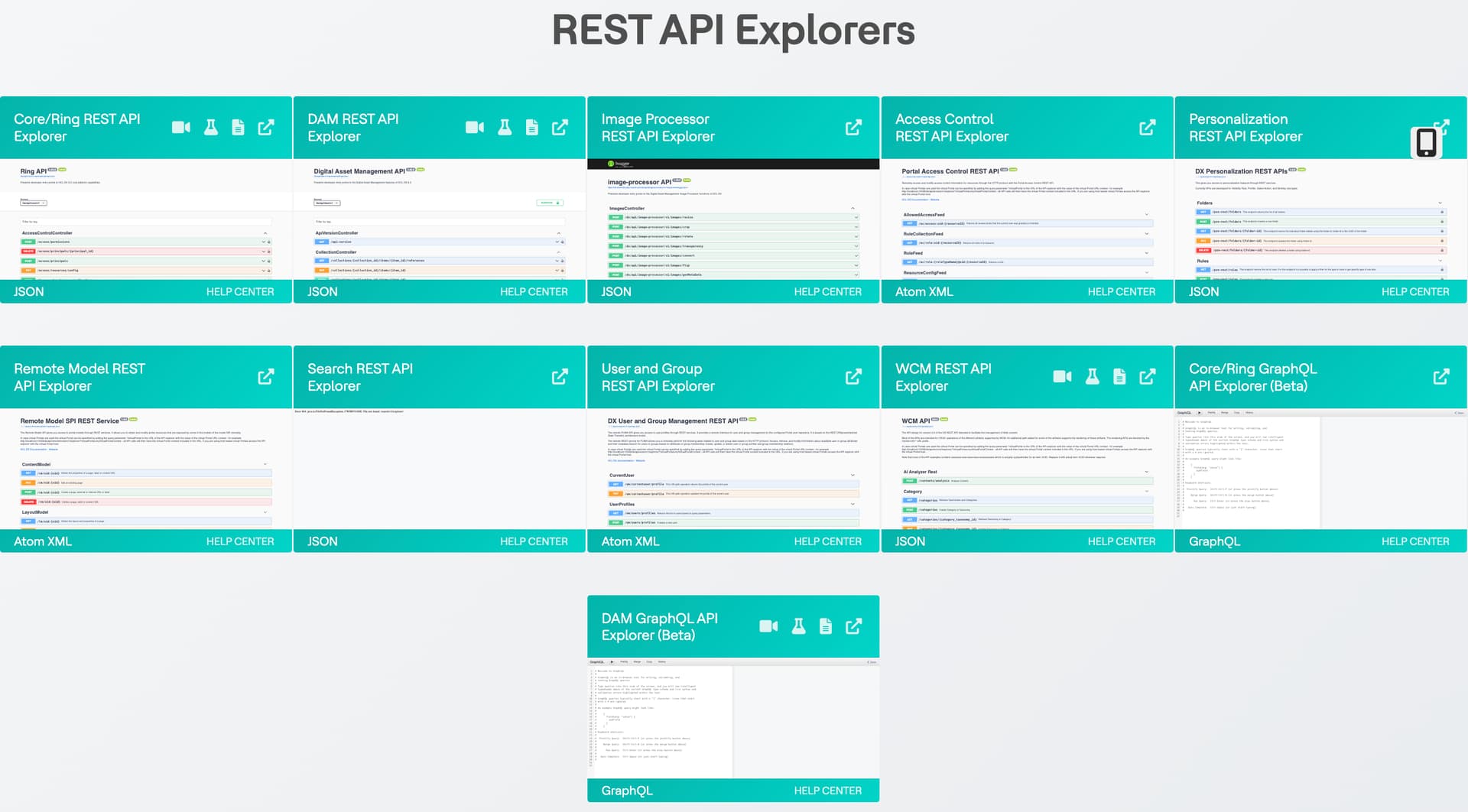Open WCM REST API Swagger preview thumbnail

(1027, 469)
